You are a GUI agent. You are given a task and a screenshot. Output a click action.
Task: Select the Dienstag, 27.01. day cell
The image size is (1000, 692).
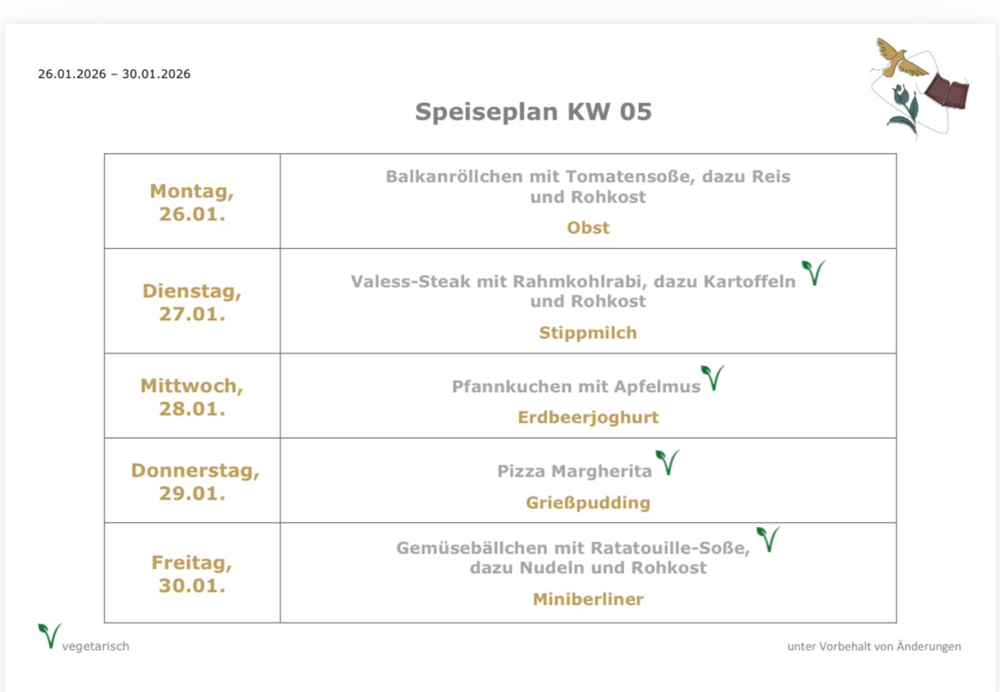(192, 302)
